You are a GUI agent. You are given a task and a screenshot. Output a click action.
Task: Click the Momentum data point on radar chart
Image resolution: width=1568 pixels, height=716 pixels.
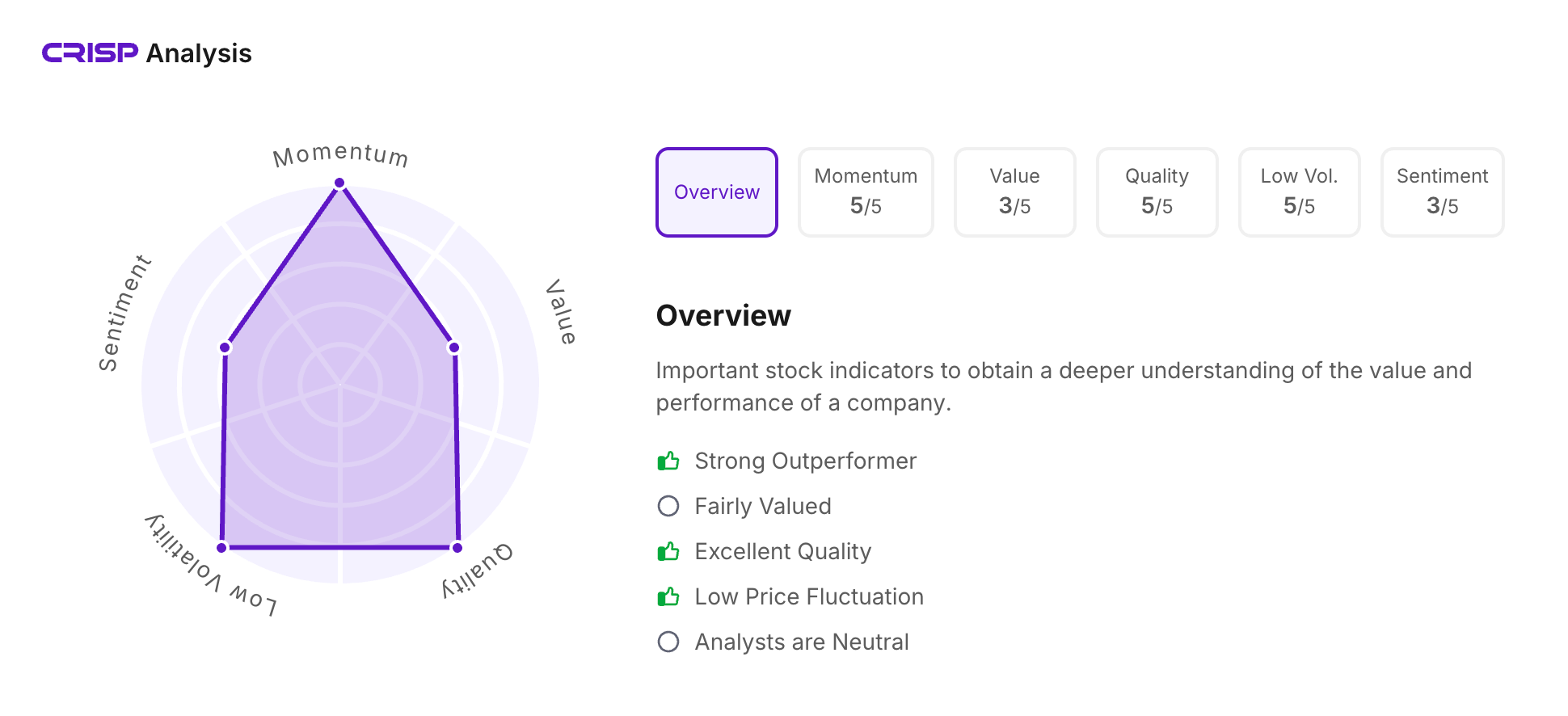pyautogui.click(x=339, y=183)
